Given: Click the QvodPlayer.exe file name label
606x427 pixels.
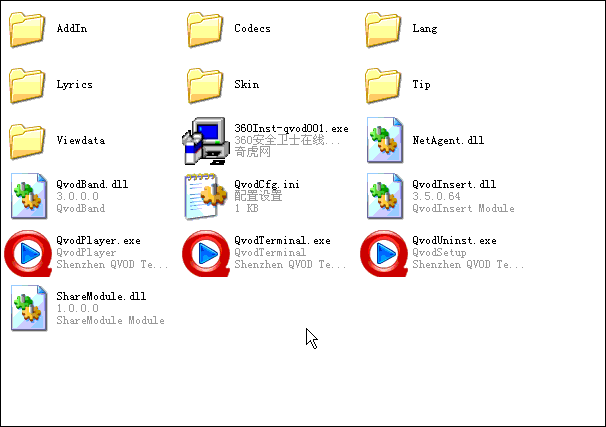Looking at the screenshot, I should (x=98, y=241).
